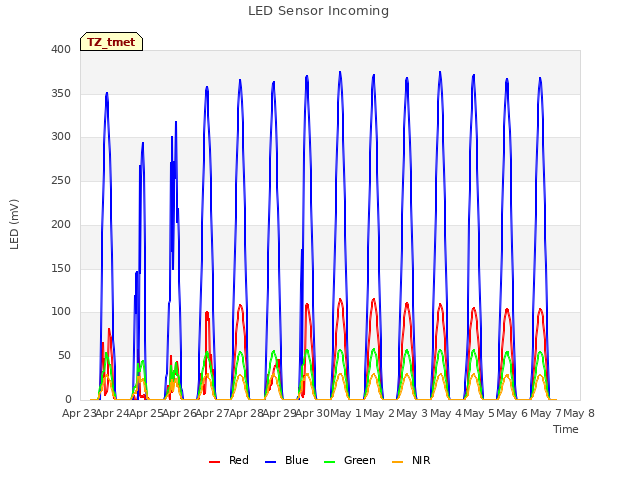Click the 300 y-axis tick label
640x480 pixels.
coord(61,137)
